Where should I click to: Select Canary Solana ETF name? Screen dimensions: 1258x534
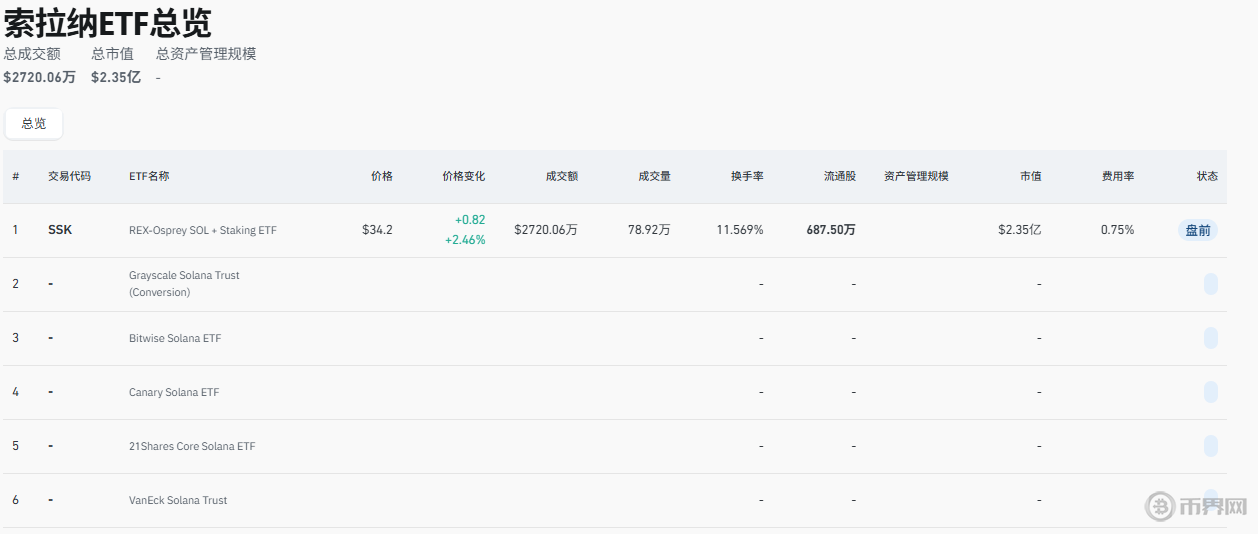point(174,392)
